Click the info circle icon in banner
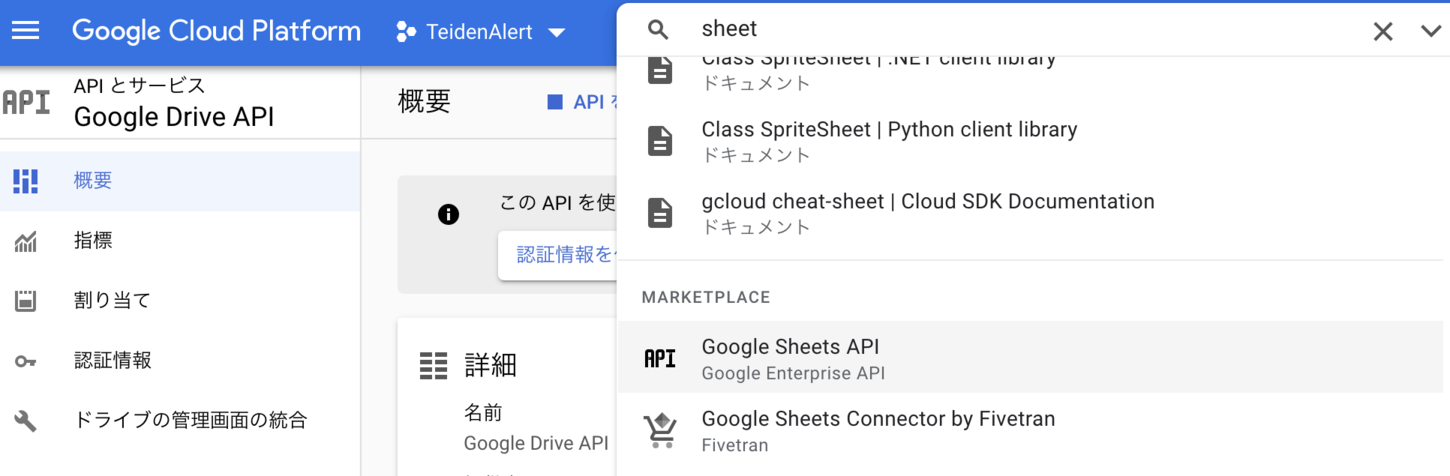1450x476 pixels. (x=448, y=214)
